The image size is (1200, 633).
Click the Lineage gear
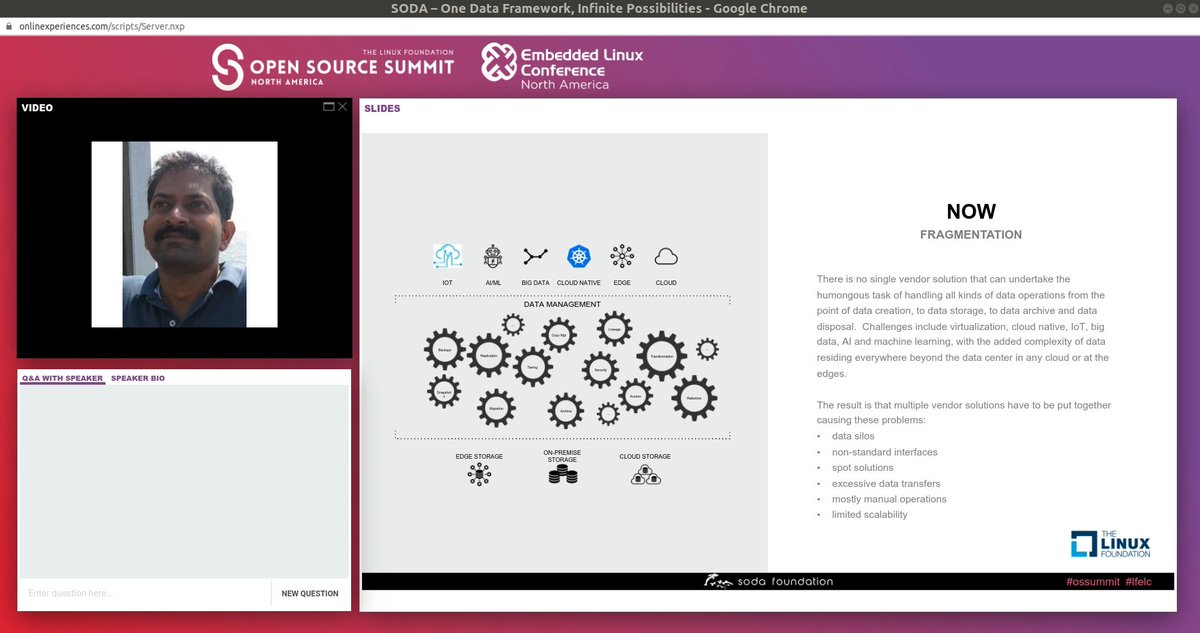614,329
